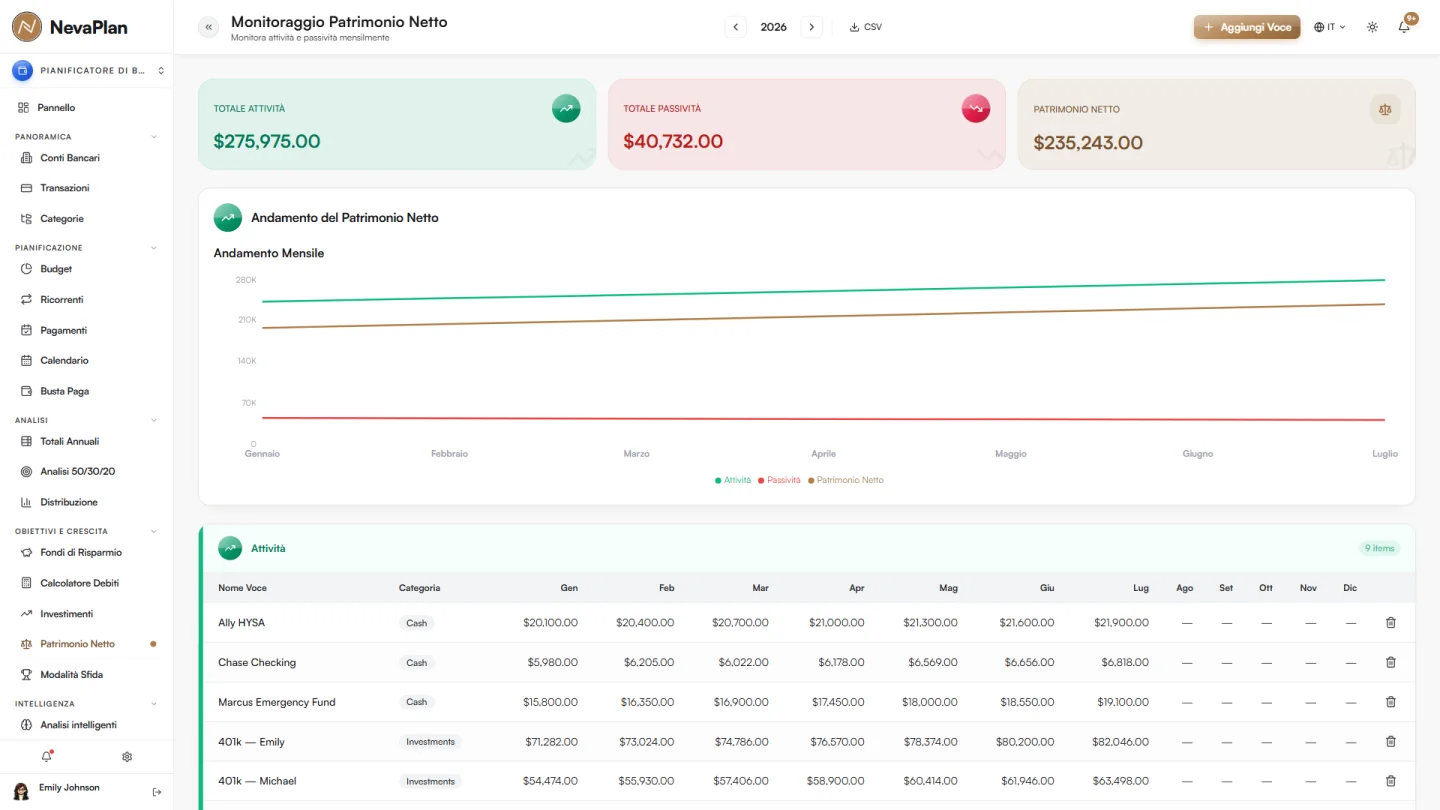Click the Calcolatore Debiti calculator icon
The height and width of the screenshot is (810, 1440).
coord(27,583)
